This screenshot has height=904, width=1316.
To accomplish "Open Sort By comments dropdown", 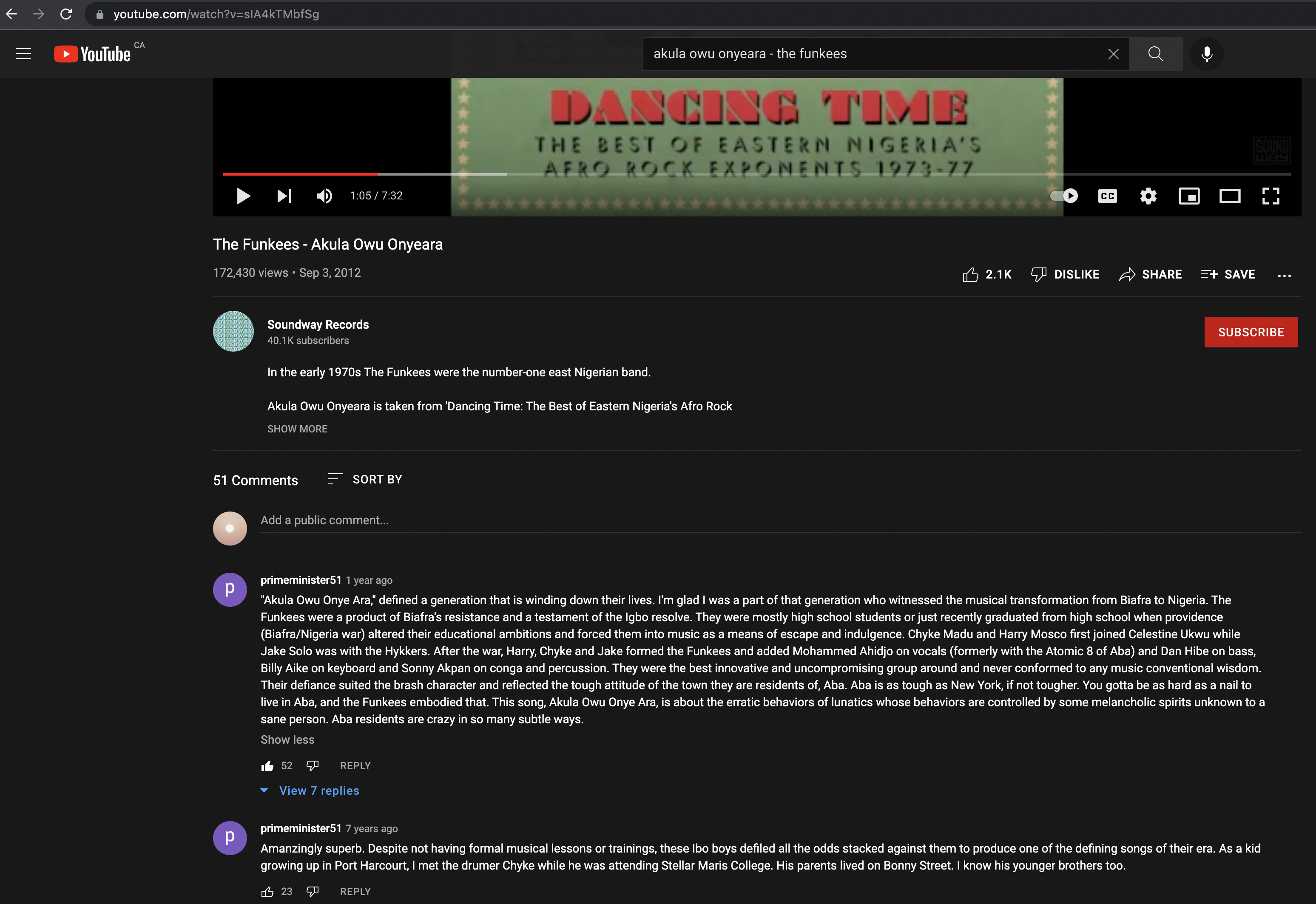I will click(x=365, y=479).
